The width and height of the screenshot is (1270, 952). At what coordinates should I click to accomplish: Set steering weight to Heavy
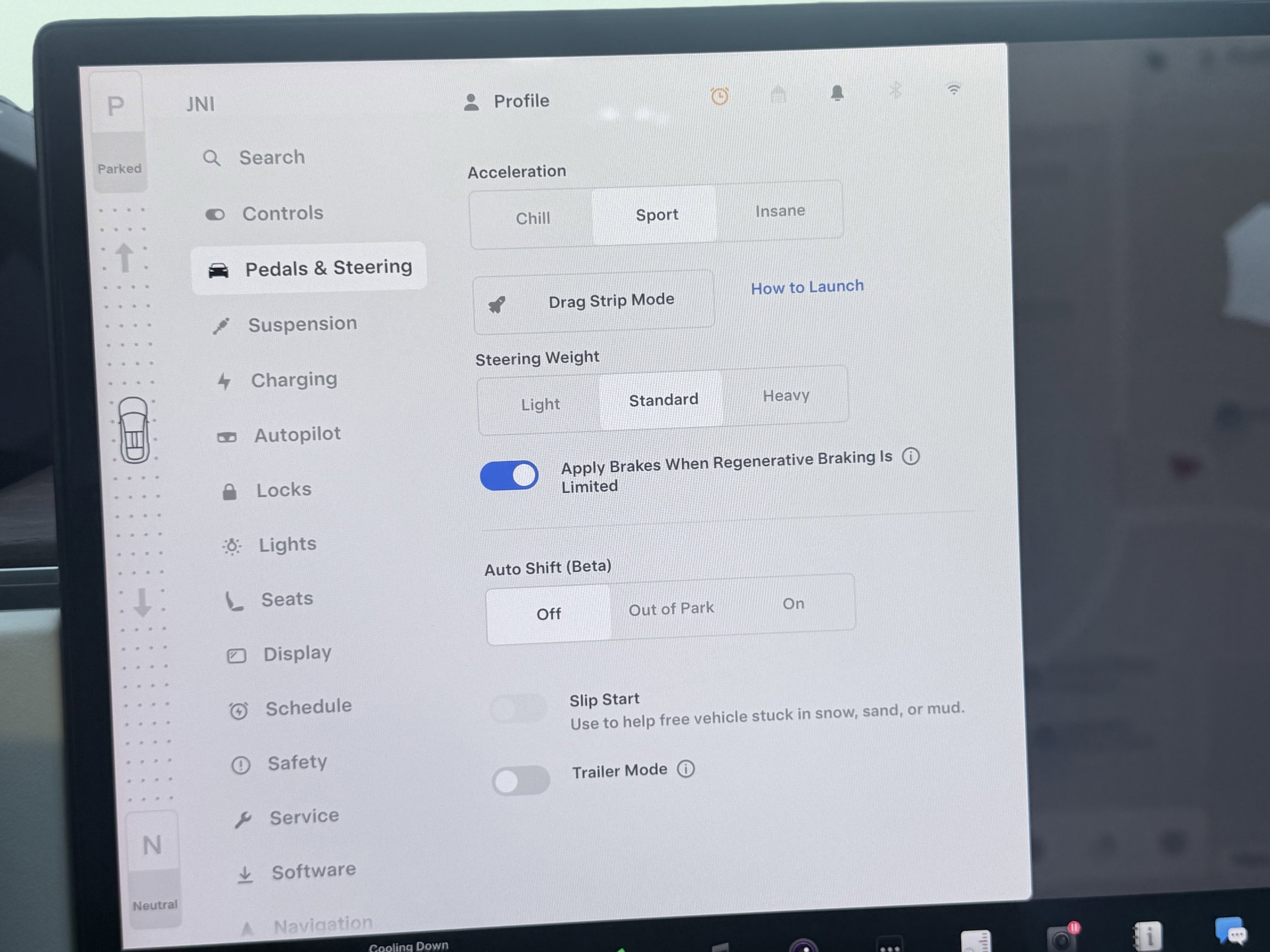785,396
